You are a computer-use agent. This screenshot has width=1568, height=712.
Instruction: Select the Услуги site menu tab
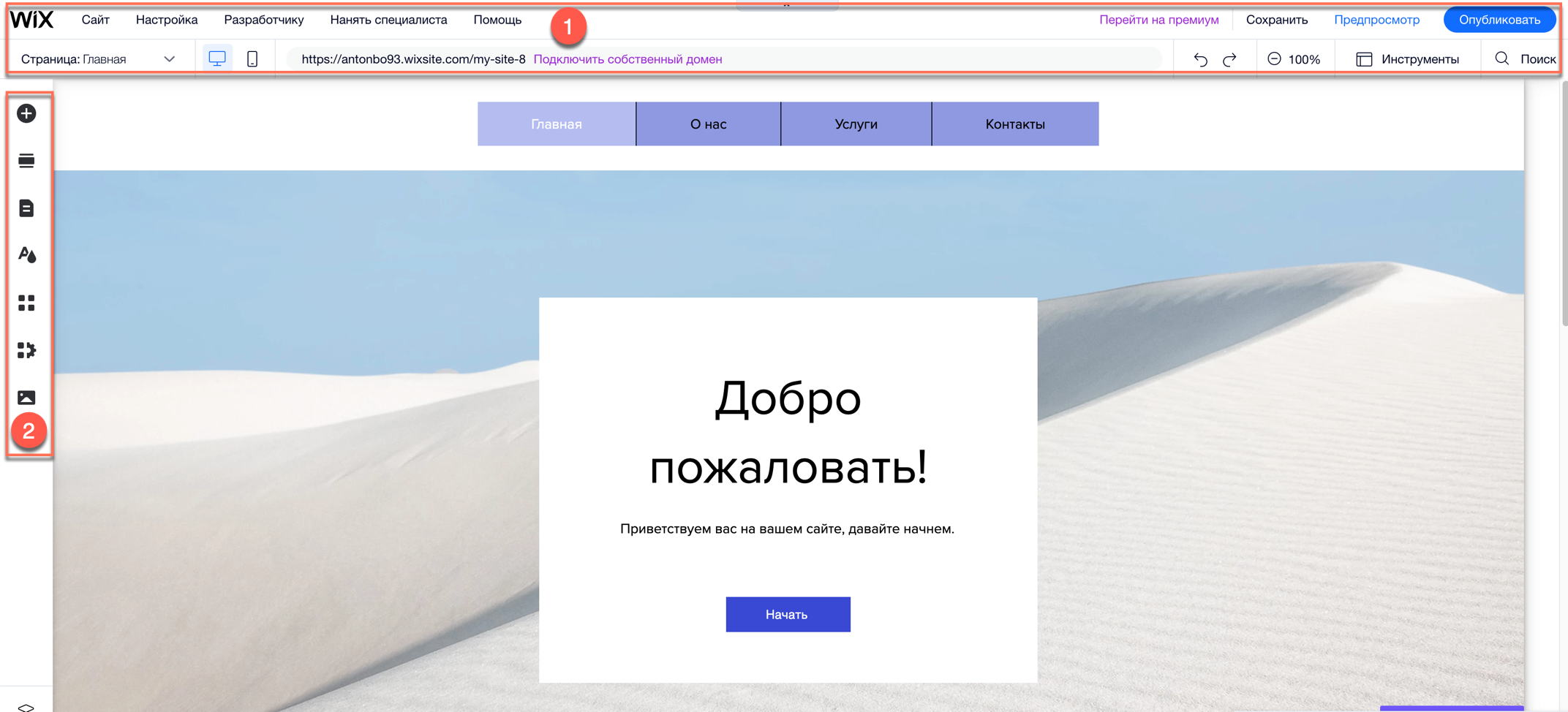tap(856, 124)
